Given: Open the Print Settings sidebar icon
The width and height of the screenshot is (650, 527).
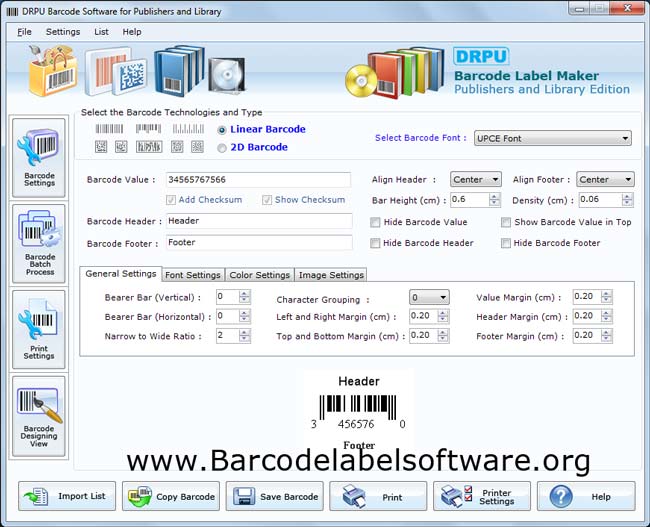Looking at the screenshot, I should [x=37, y=321].
